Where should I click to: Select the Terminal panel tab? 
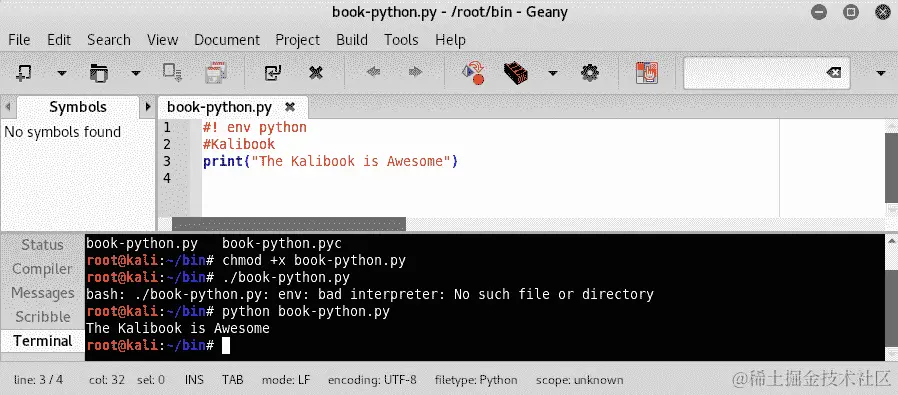[42, 341]
